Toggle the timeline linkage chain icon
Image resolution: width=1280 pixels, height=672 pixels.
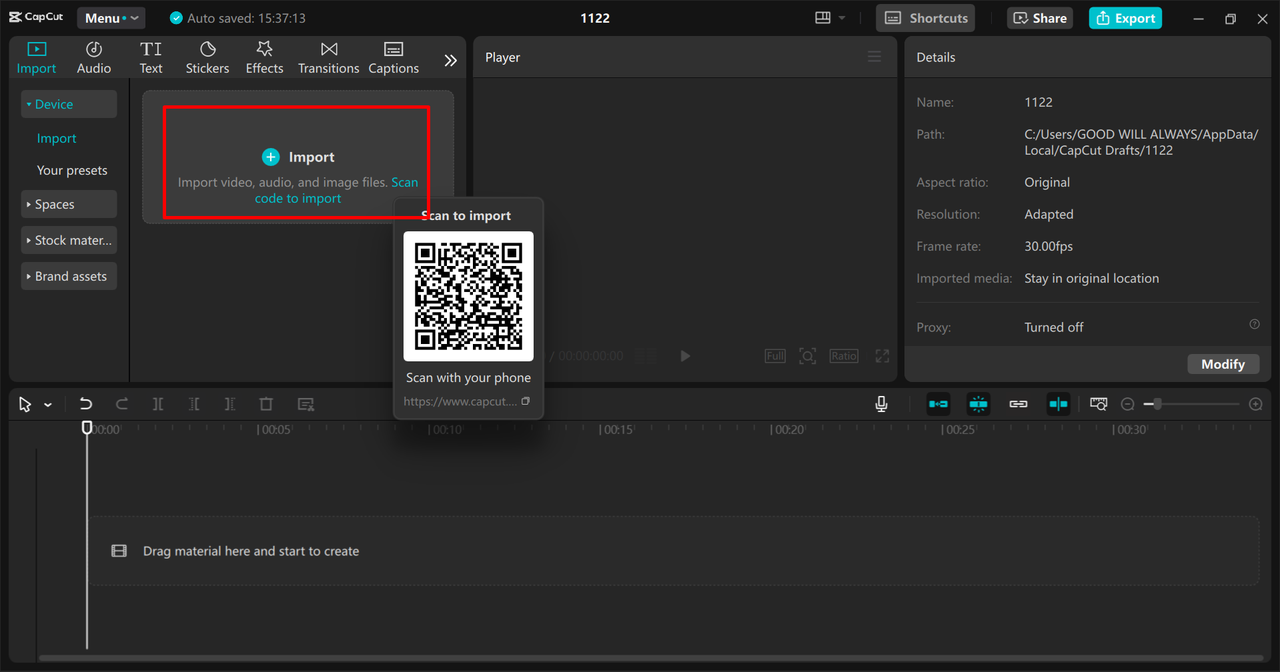click(x=1018, y=404)
